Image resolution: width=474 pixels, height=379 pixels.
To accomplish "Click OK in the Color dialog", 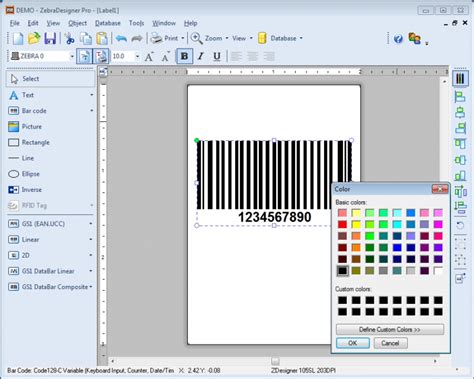I will (x=353, y=343).
